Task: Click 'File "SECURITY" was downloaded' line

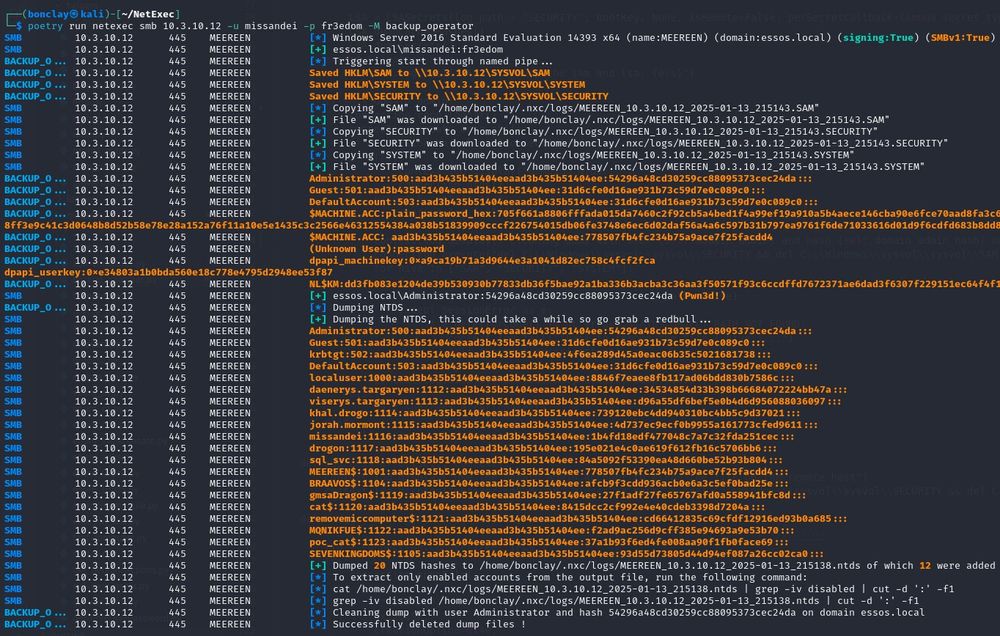Action: point(640,144)
